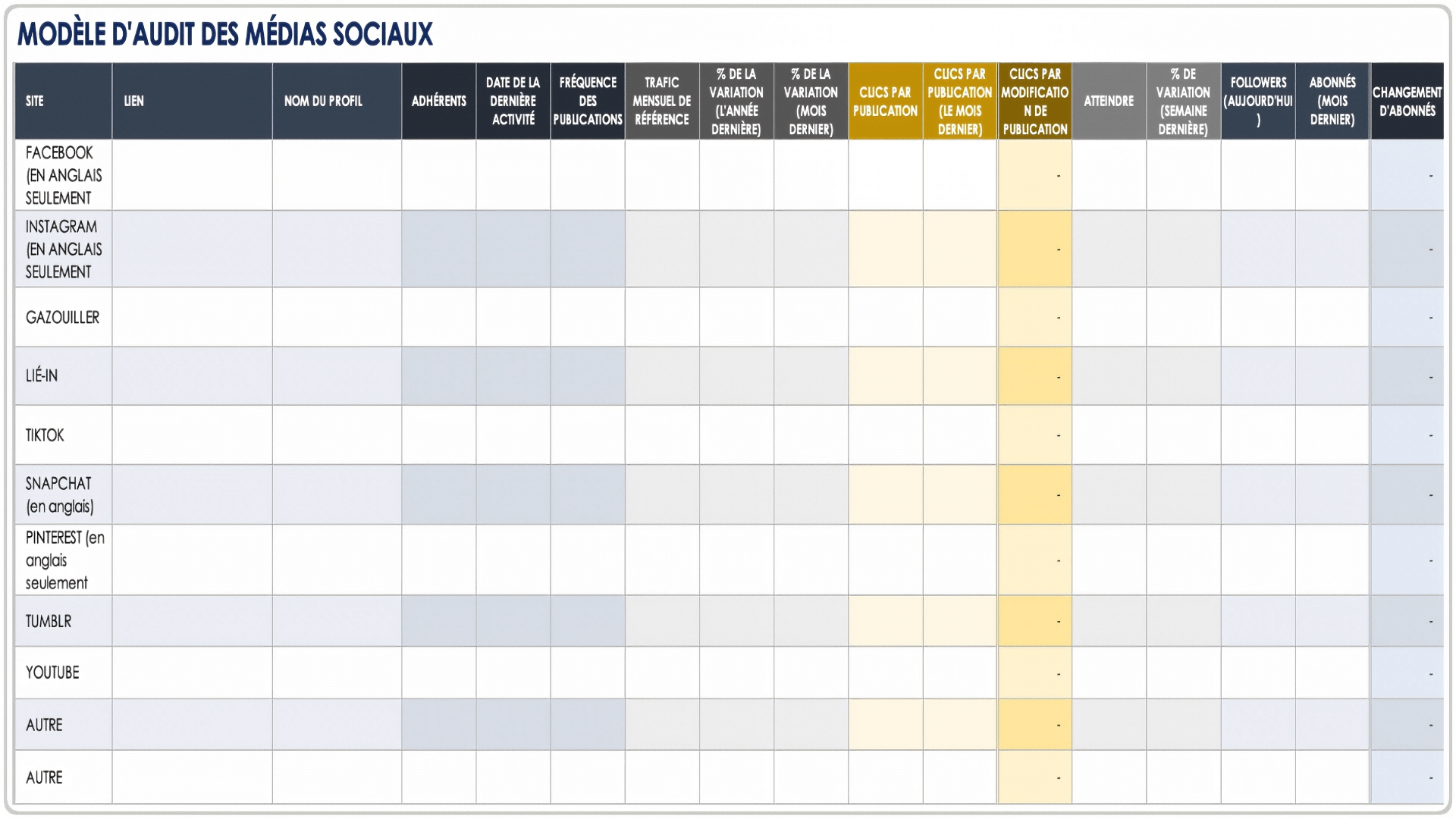
Task: Select FRÉQUENCE DES PUBLICATIONS cell in YOUTUBE row
Action: tap(588, 673)
